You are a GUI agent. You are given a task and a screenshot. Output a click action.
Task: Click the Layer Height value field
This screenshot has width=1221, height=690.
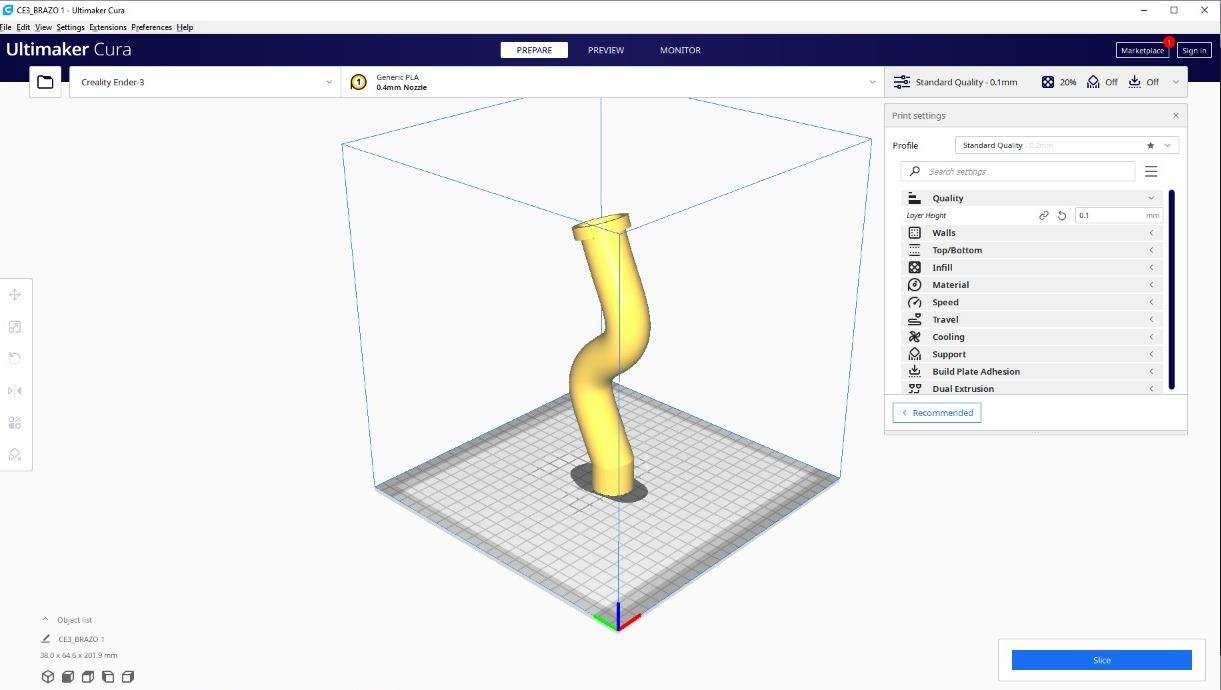pyautogui.click(x=1118, y=215)
